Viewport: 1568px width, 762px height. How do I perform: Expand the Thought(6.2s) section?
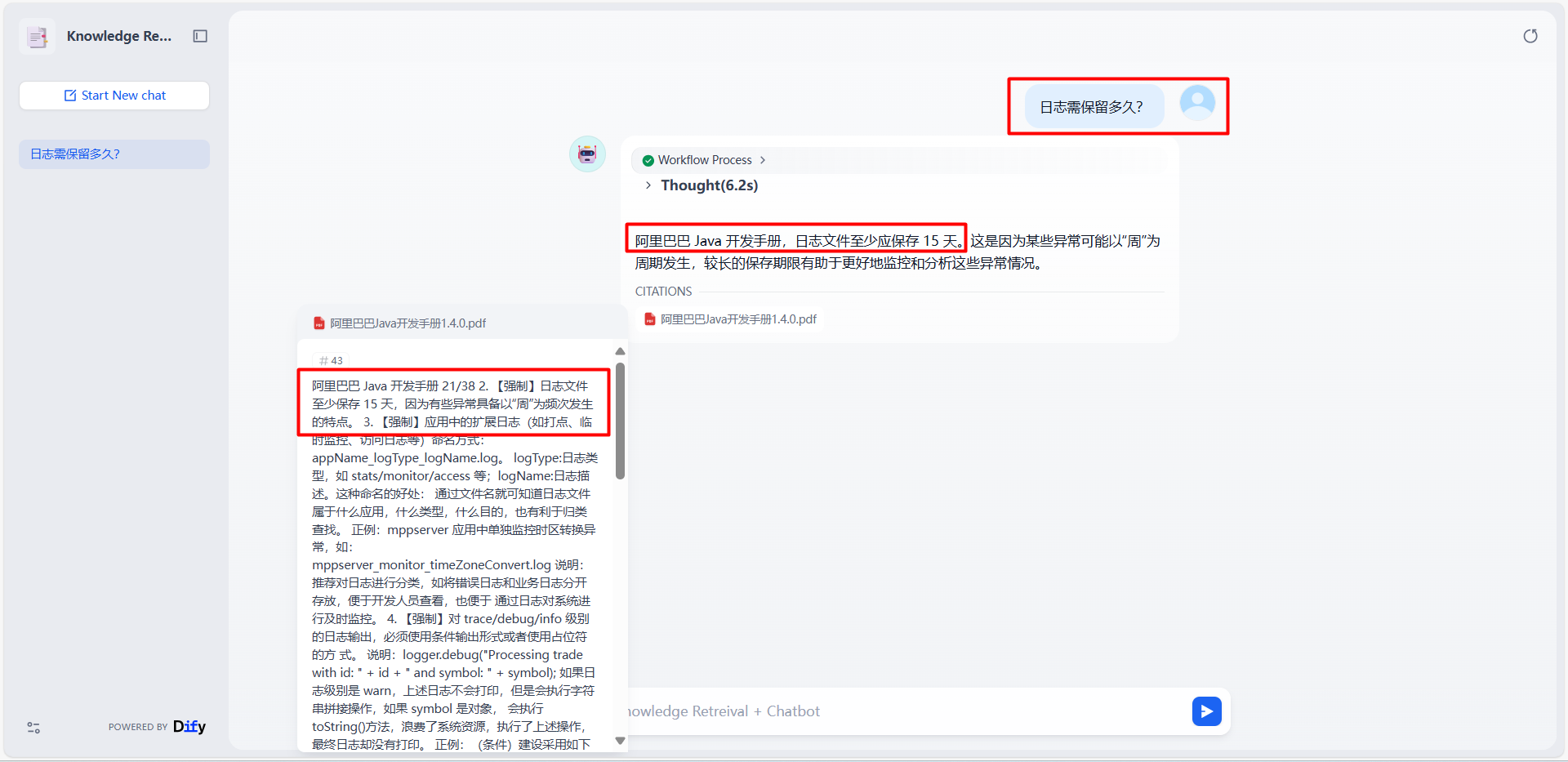click(702, 185)
